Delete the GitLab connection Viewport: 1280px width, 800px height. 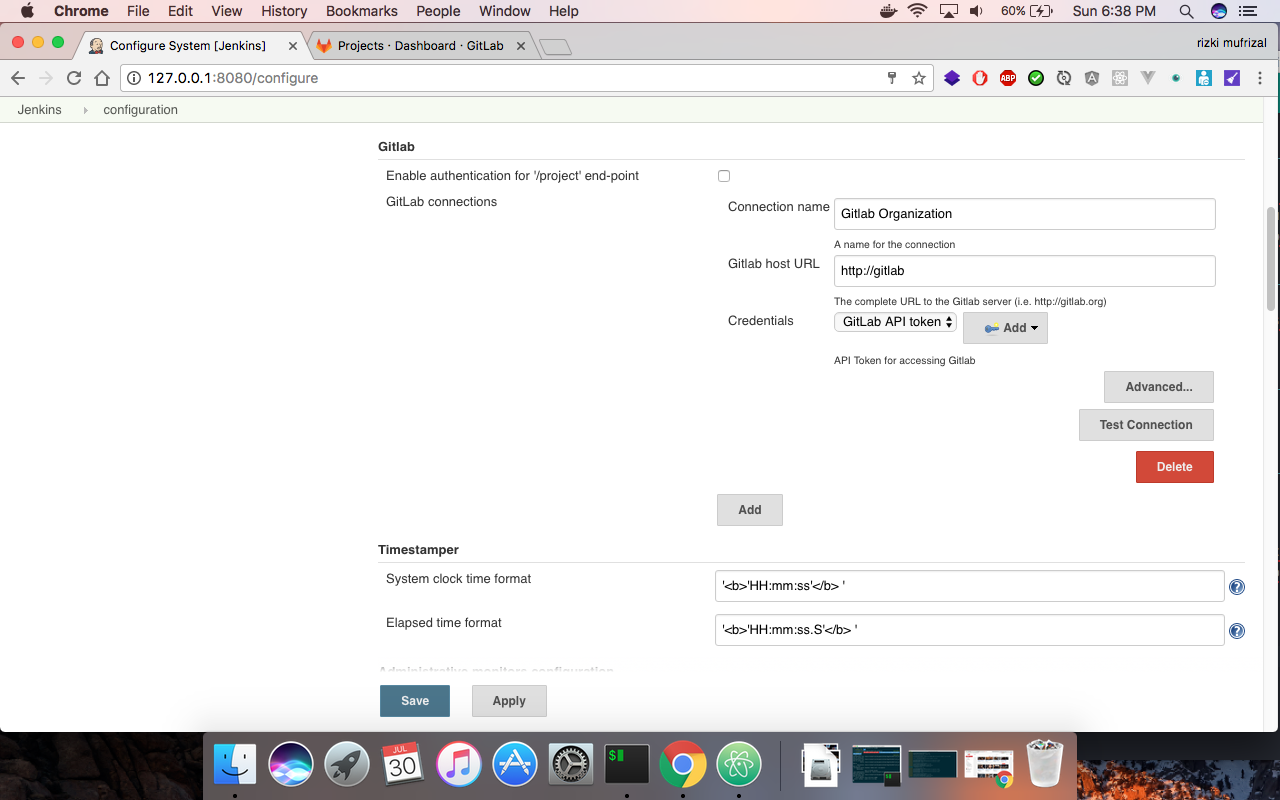point(1175,467)
